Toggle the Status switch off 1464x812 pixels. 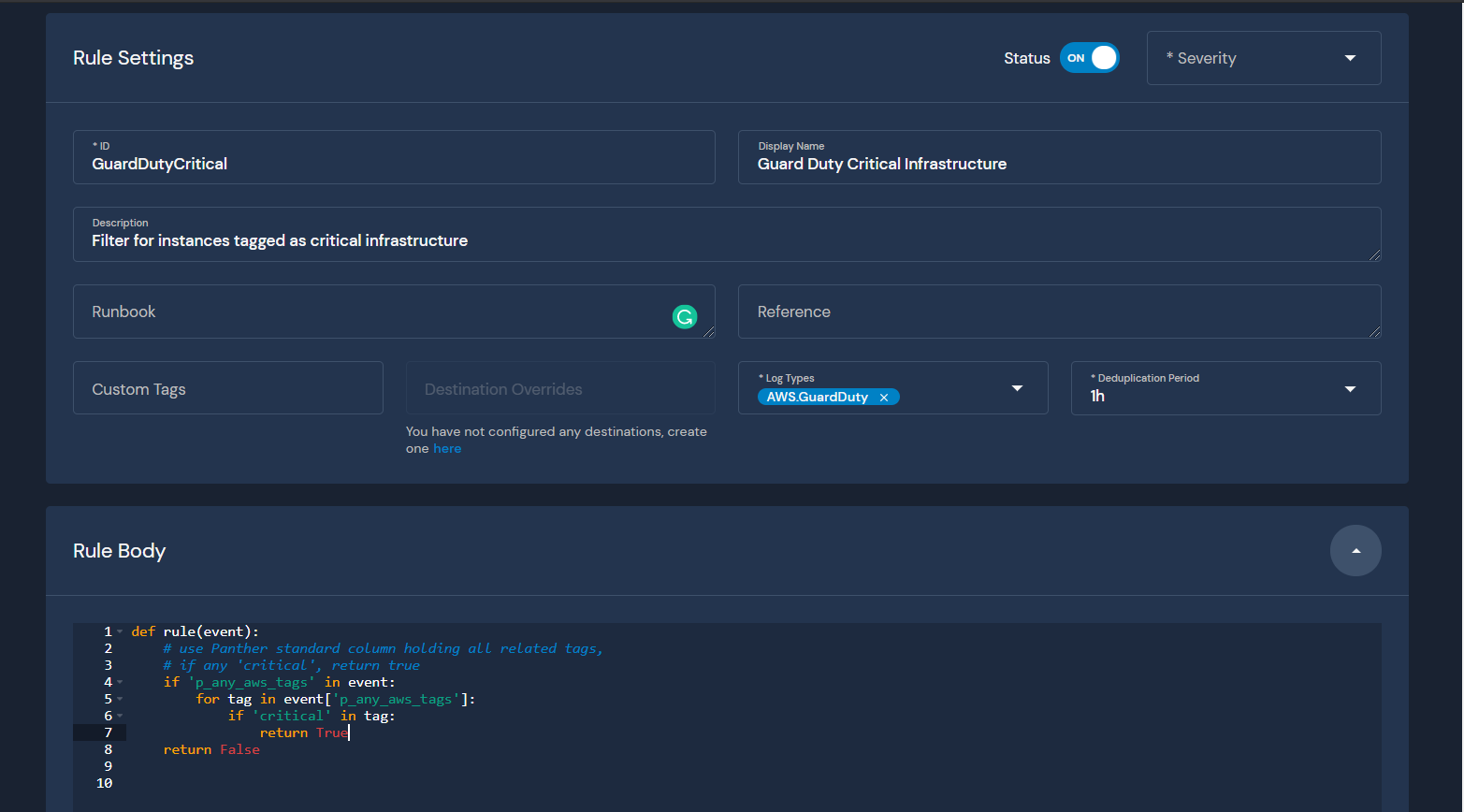tap(1089, 57)
